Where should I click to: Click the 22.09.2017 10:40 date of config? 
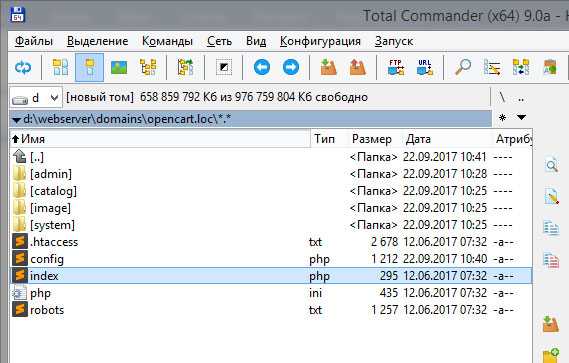(445, 259)
